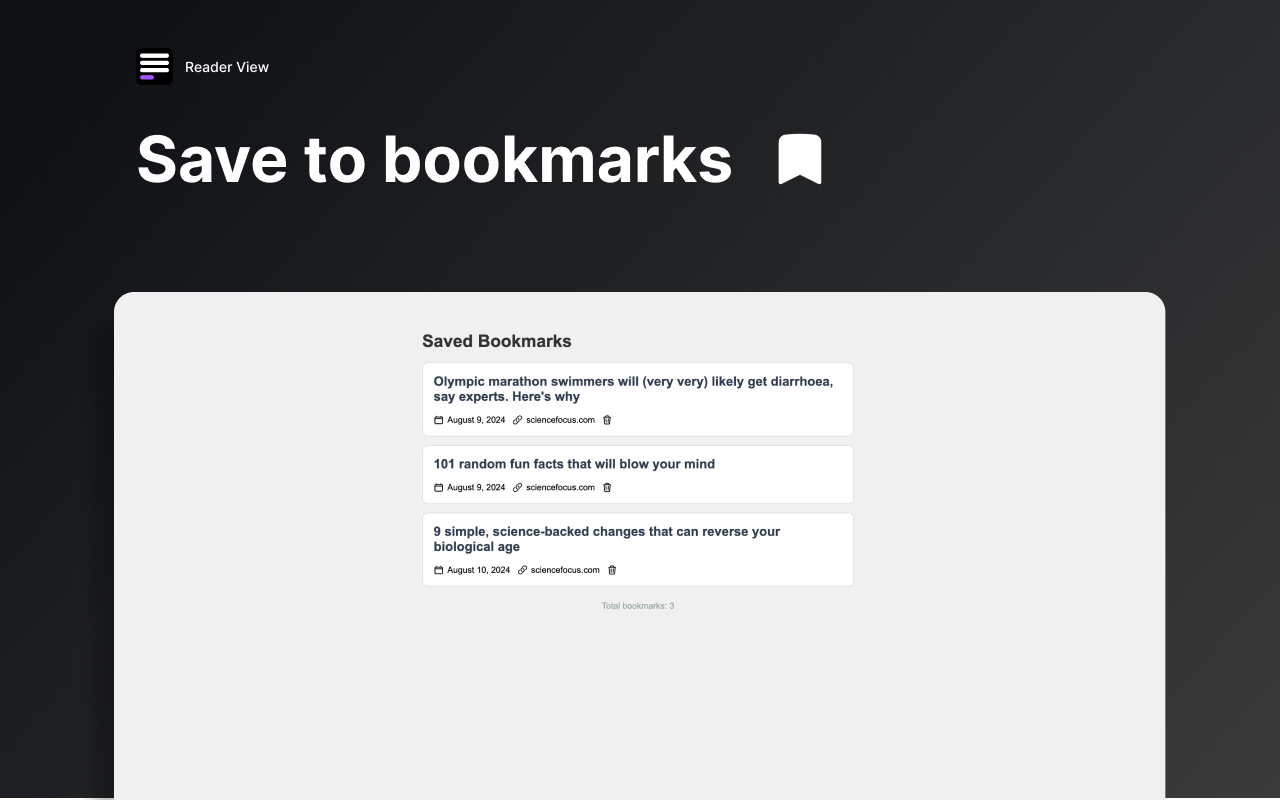Click the Save to bookmarks headline
This screenshot has width=1280, height=800.
point(434,159)
